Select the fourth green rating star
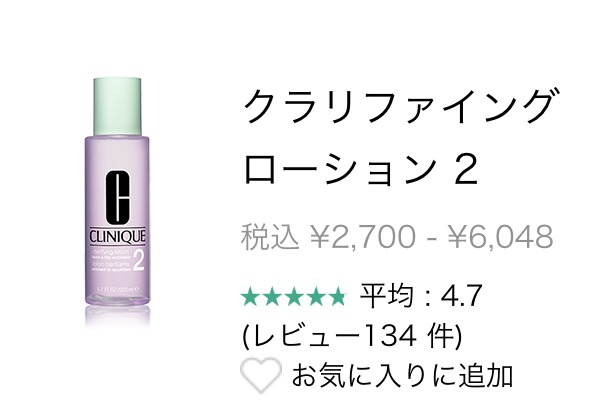Viewport: 614px width, 412px height. coord(315,296)
